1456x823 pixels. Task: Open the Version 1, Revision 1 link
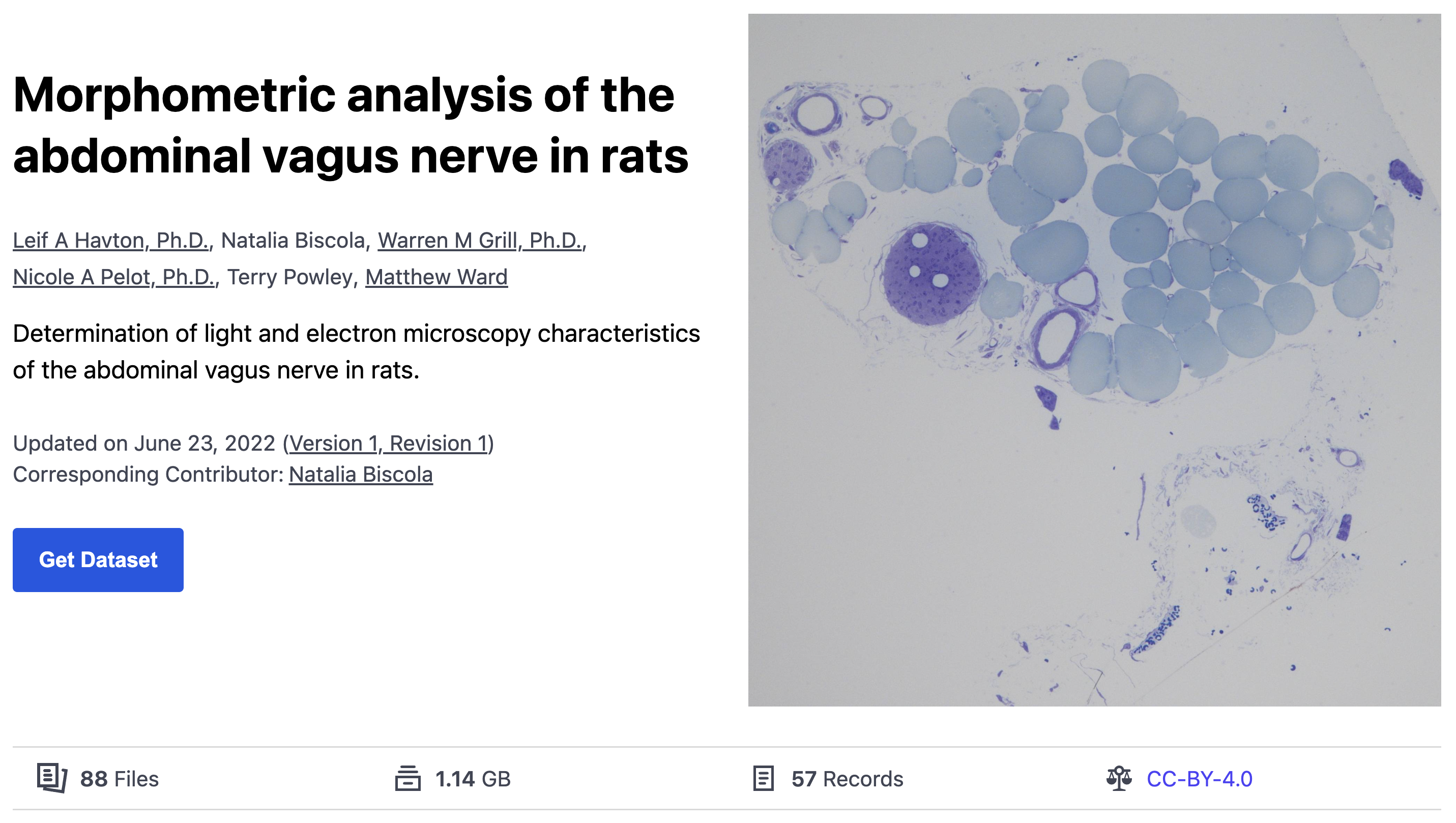388,443
